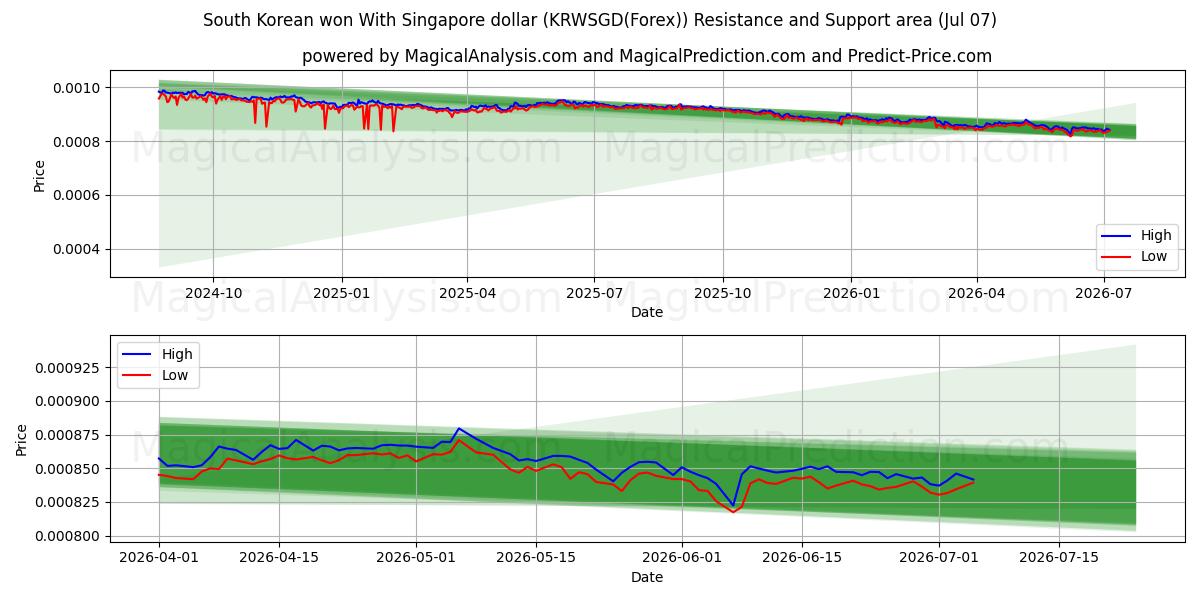1200x600 pixels.
Task: Click the 0.0008 y-axis label, top chart
Action: click(78, 142)
